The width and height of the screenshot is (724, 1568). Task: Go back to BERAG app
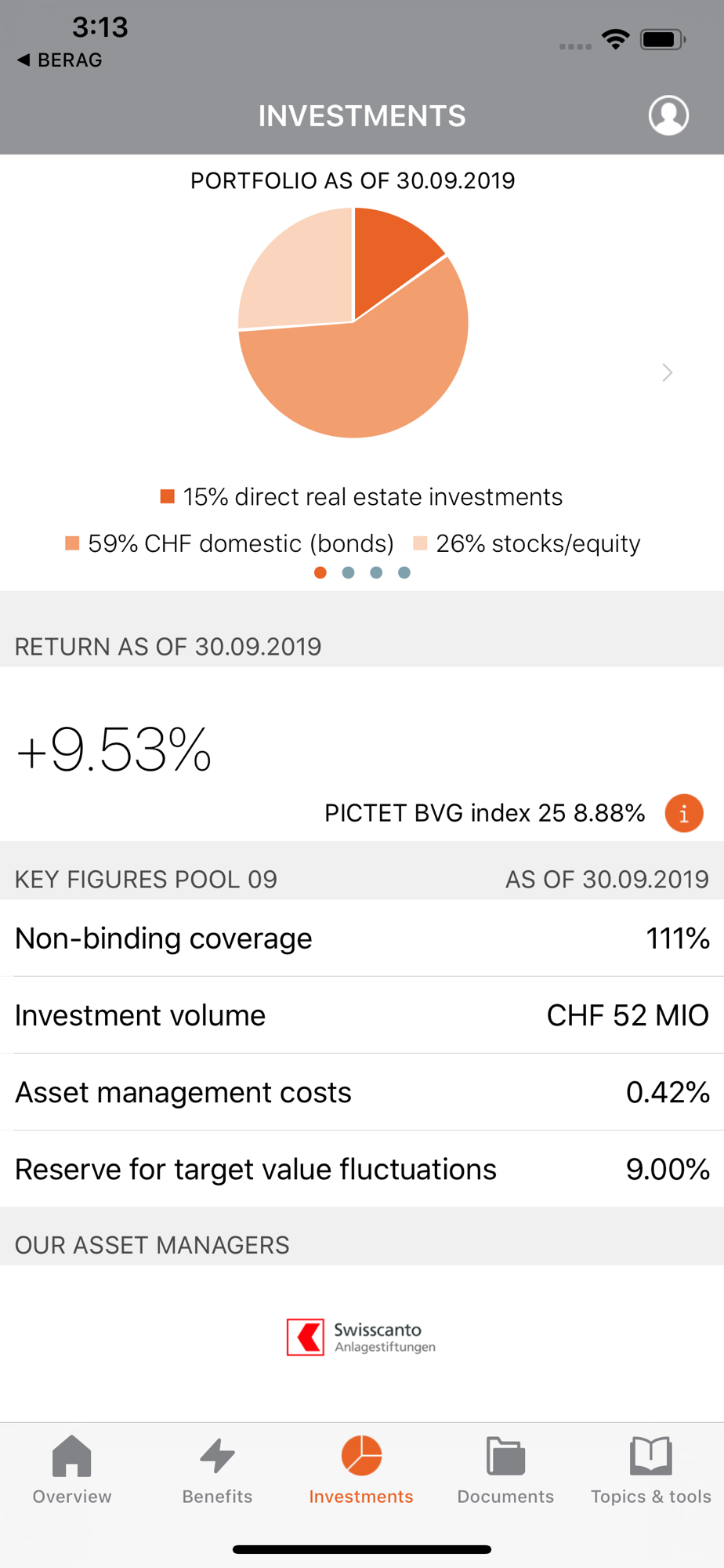point(60,60)
